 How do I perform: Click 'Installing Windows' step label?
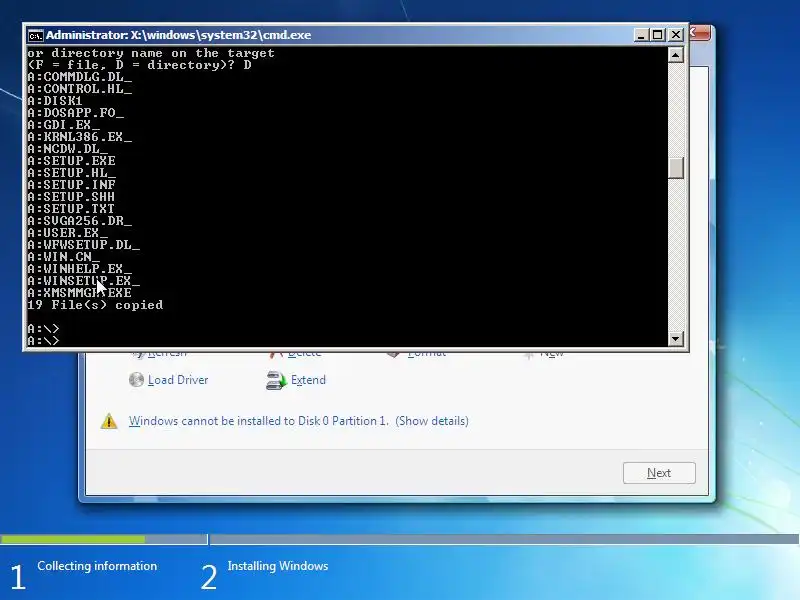278,566
